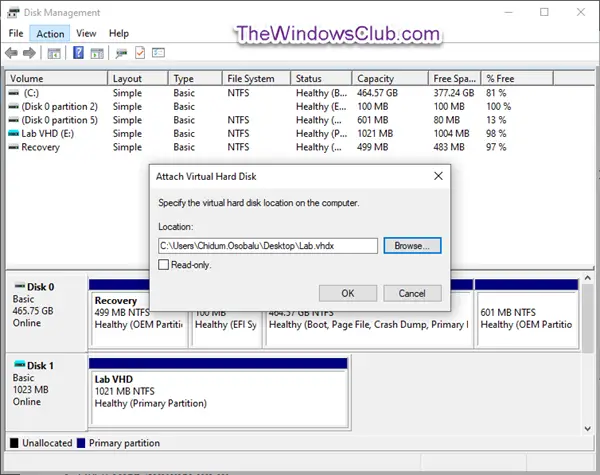
Task: Click the Show/Hide Console Tree icon
Action: 54,53
